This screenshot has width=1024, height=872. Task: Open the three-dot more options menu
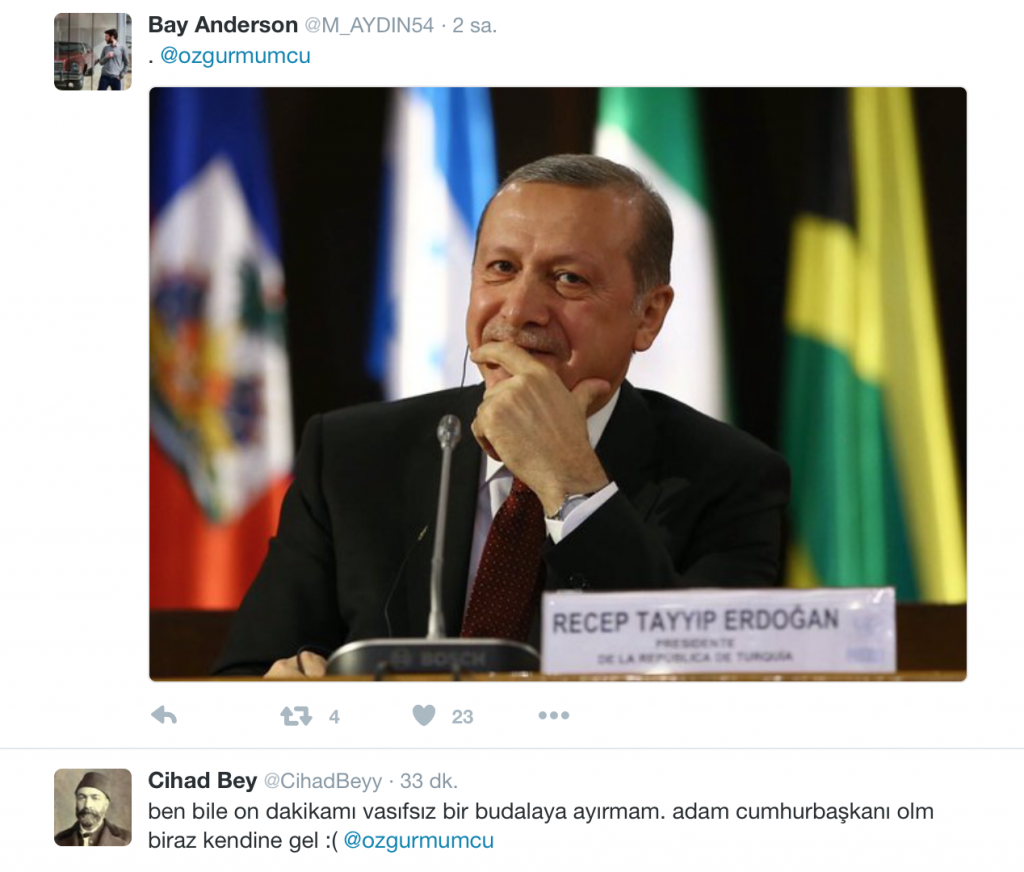pyautogui.click(x=554, y=716)
